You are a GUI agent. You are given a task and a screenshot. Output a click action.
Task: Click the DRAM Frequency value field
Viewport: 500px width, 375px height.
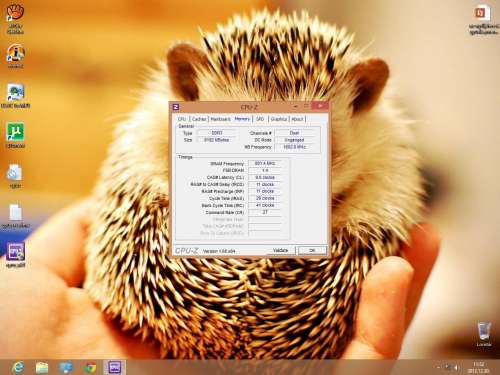coord(265,163)
